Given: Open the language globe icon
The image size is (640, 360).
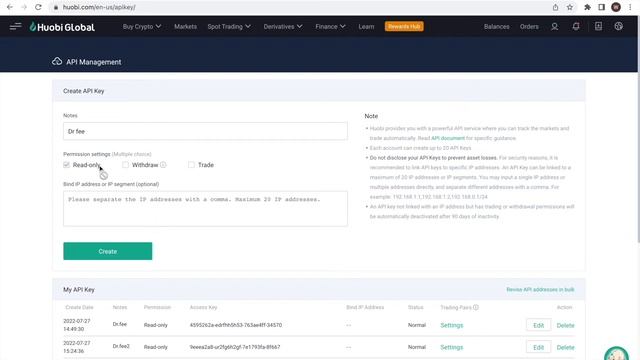Looking at the screenshot, I should (619, 27).
